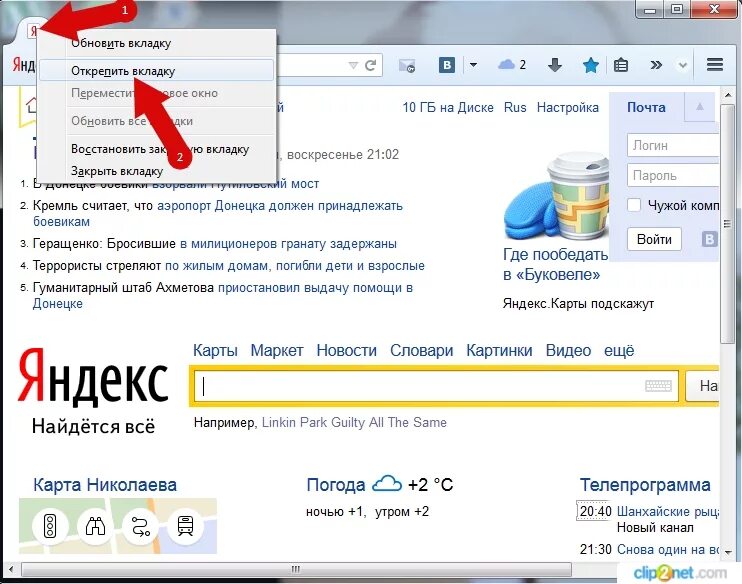Open news приостановил выдачу помощи
Screen dimensions: 742x584
click(315, 288)
